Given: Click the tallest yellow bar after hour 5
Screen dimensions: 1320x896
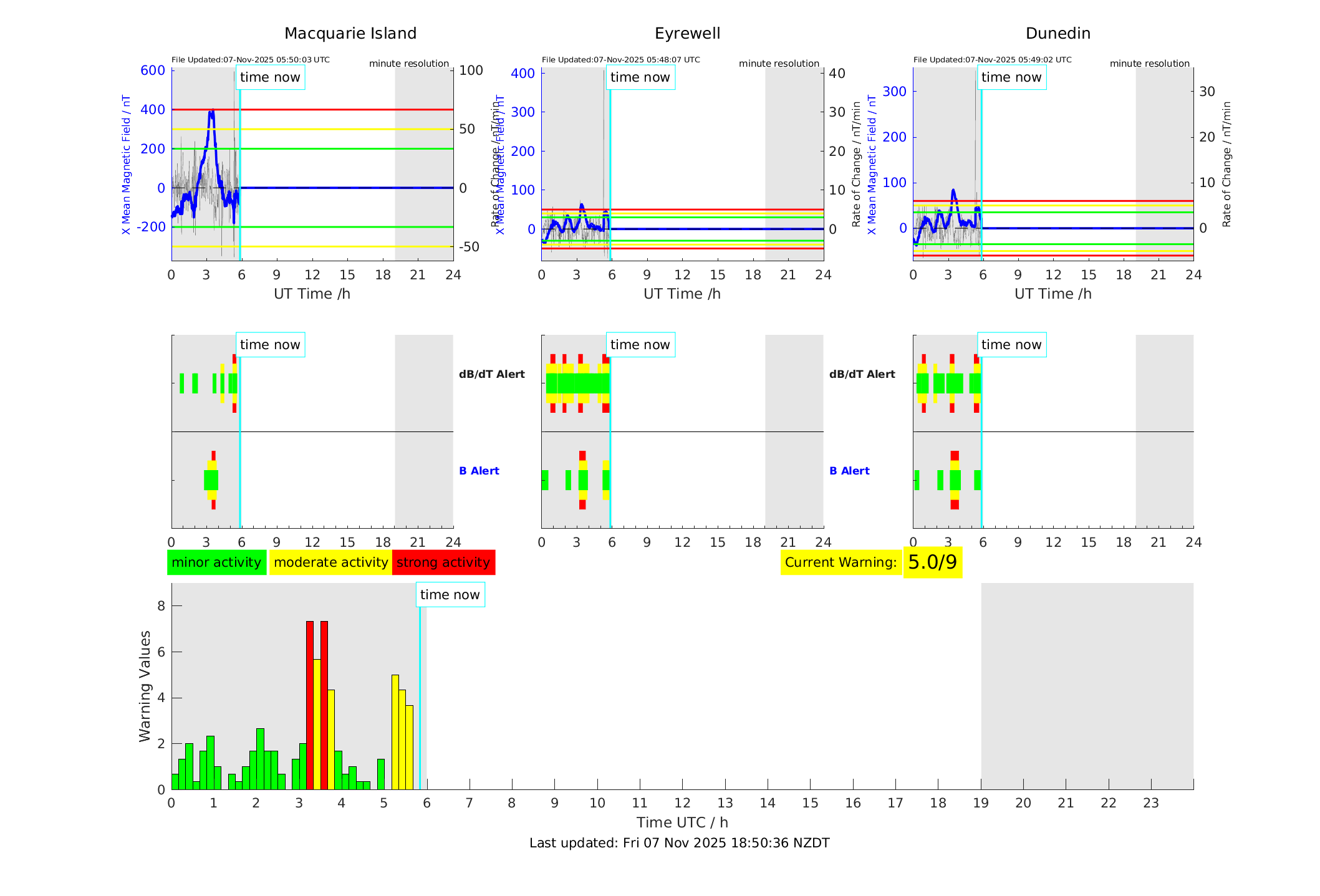Looking at the screenshot, I should (395, 733).
